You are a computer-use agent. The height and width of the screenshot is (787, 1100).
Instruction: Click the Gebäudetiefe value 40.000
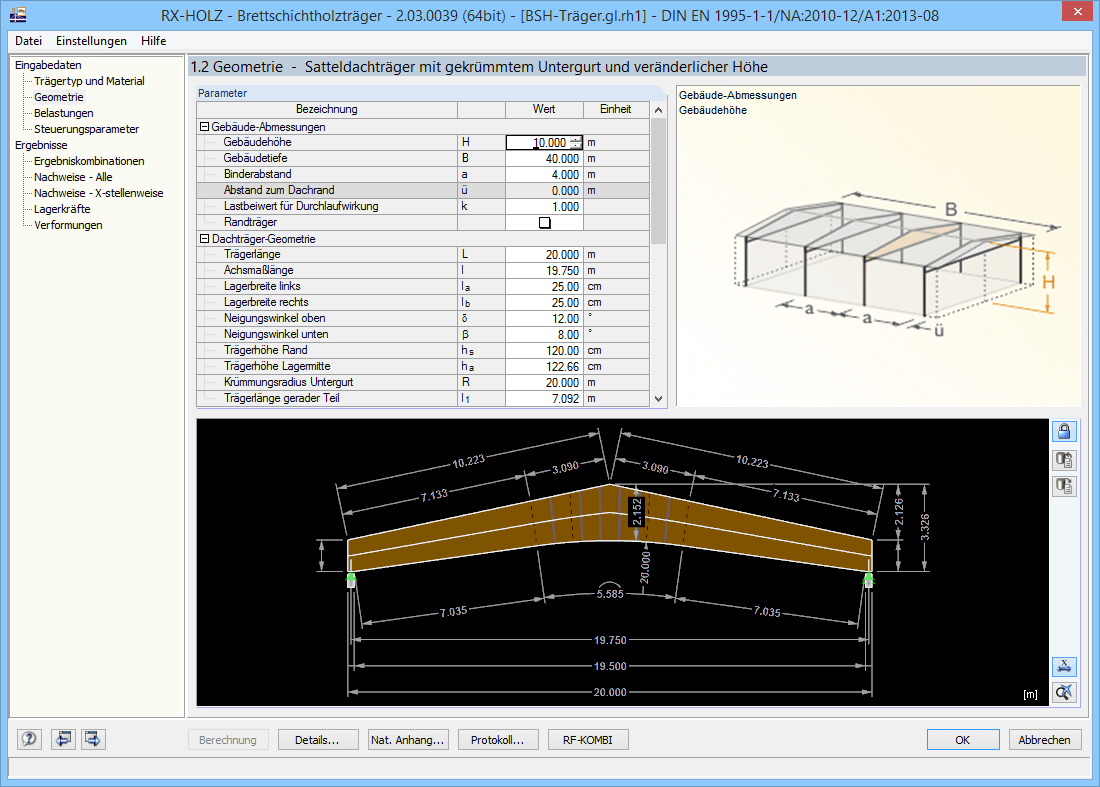click(544, 159)
